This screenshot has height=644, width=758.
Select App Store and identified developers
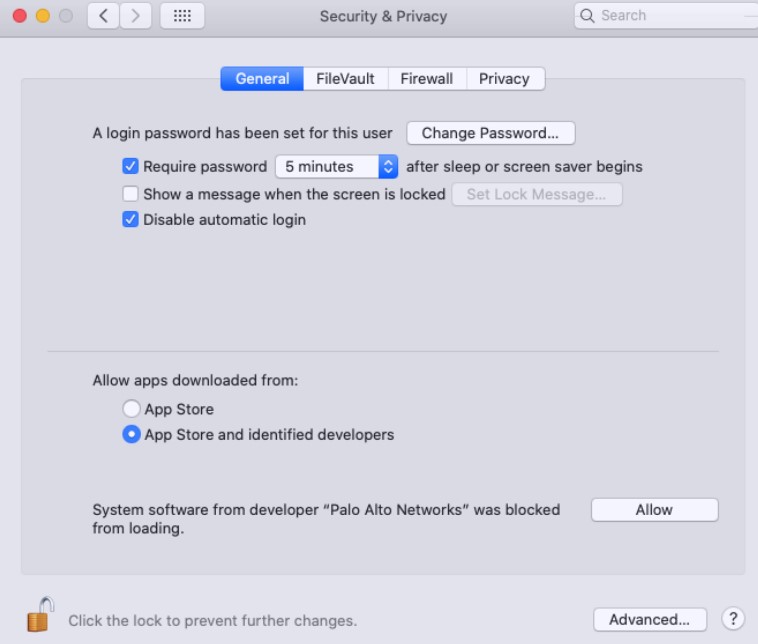pos(131,435)
